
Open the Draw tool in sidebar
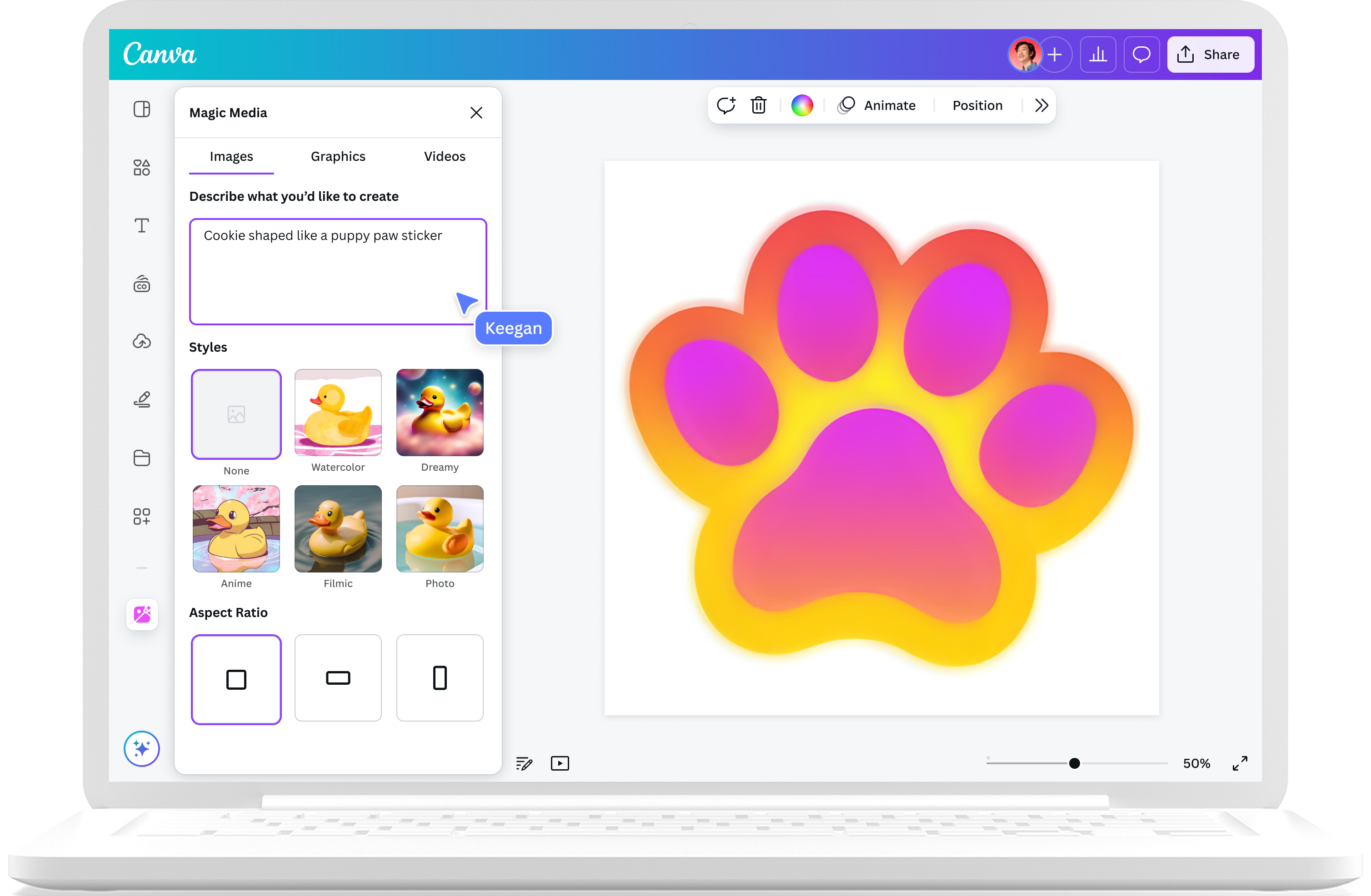142,400
